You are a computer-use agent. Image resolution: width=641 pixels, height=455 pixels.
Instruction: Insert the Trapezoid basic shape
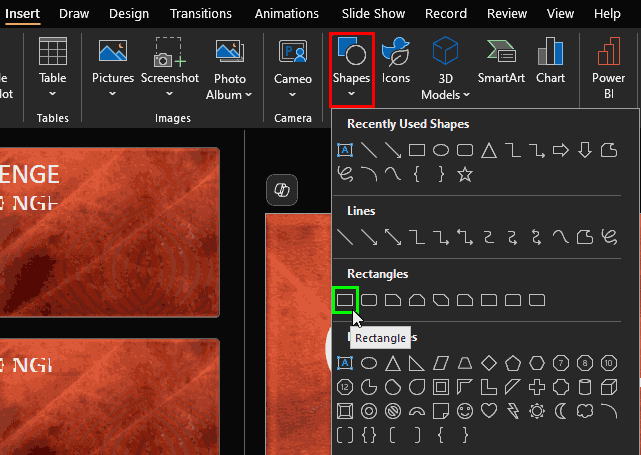coord(465,363)
